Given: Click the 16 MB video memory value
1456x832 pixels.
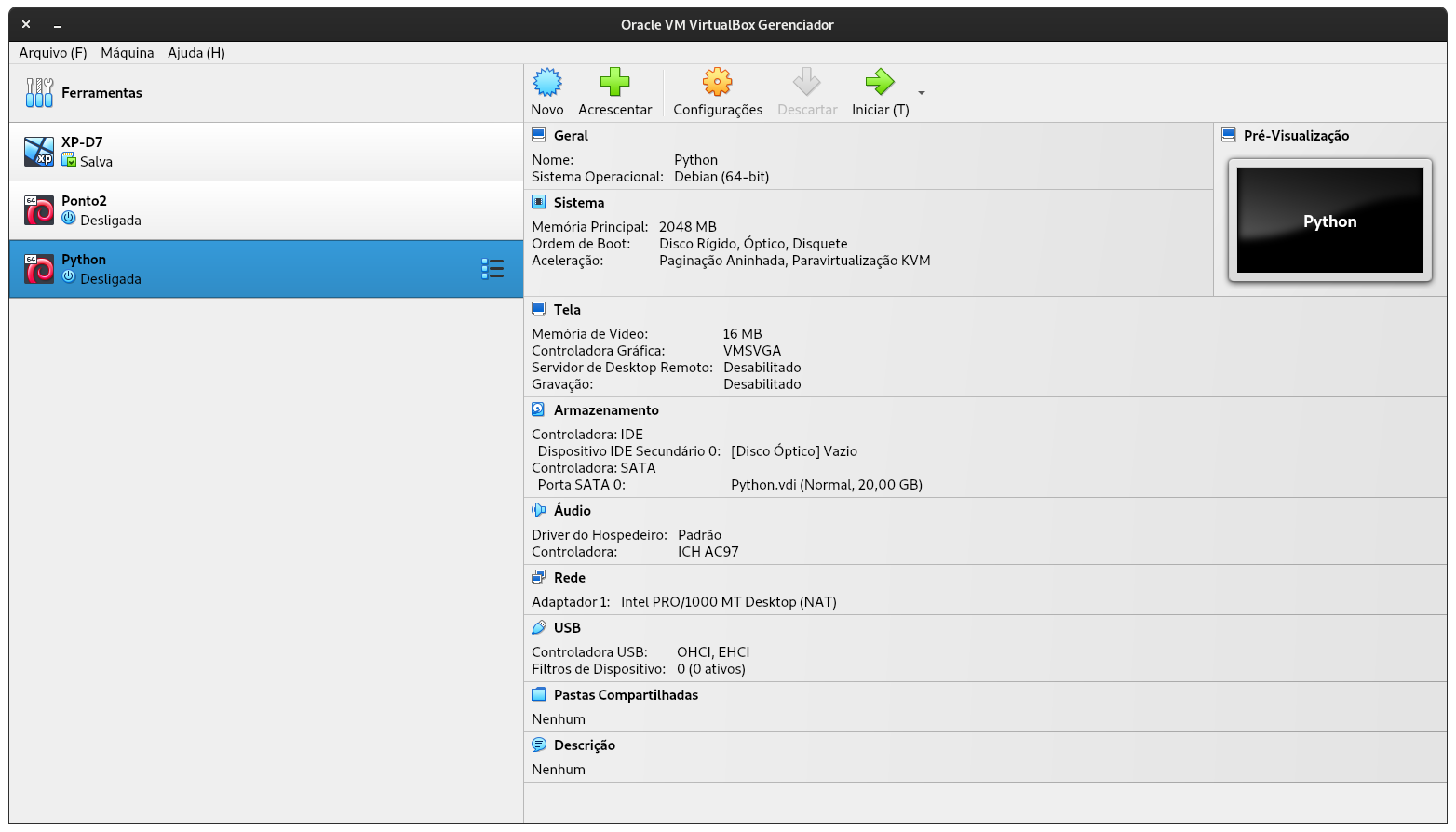Looking at the screenshot, I should tap(742, 334).
